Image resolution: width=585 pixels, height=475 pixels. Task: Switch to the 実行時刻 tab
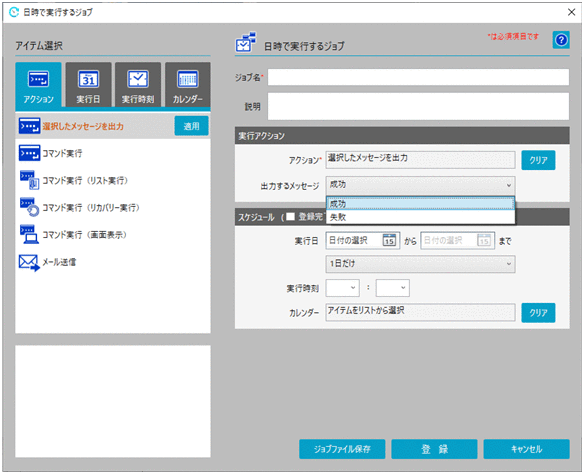[138, 85]
